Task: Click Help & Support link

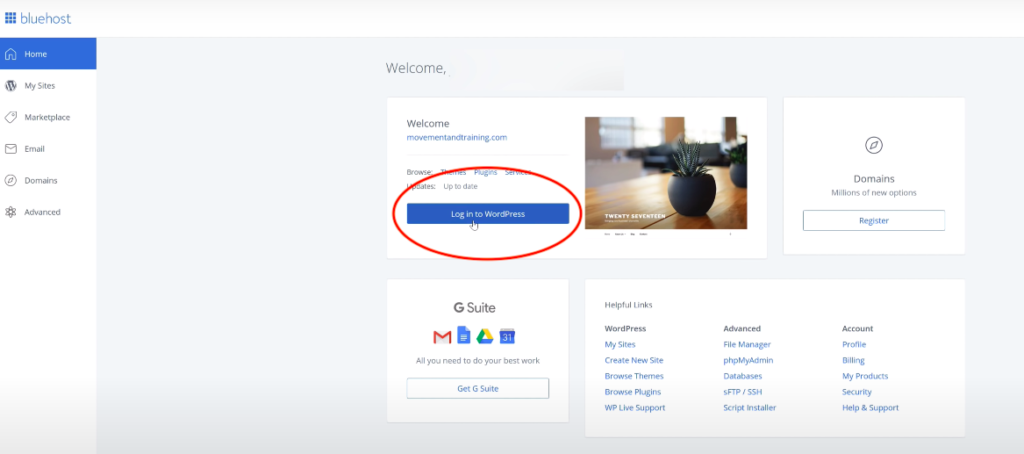Action: 871,408
